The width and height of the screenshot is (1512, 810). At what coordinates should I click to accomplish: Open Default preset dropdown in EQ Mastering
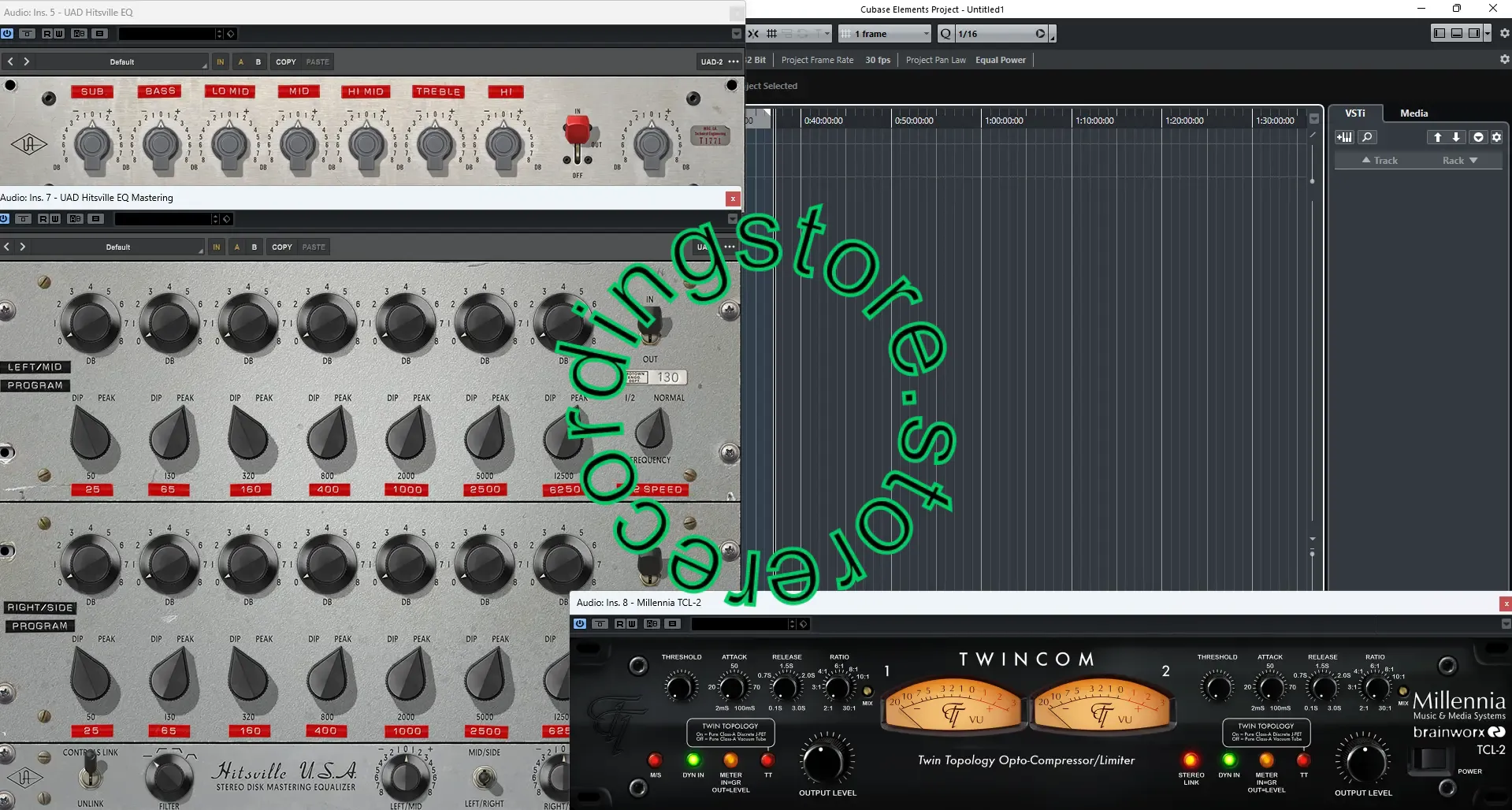coord(118,247)
